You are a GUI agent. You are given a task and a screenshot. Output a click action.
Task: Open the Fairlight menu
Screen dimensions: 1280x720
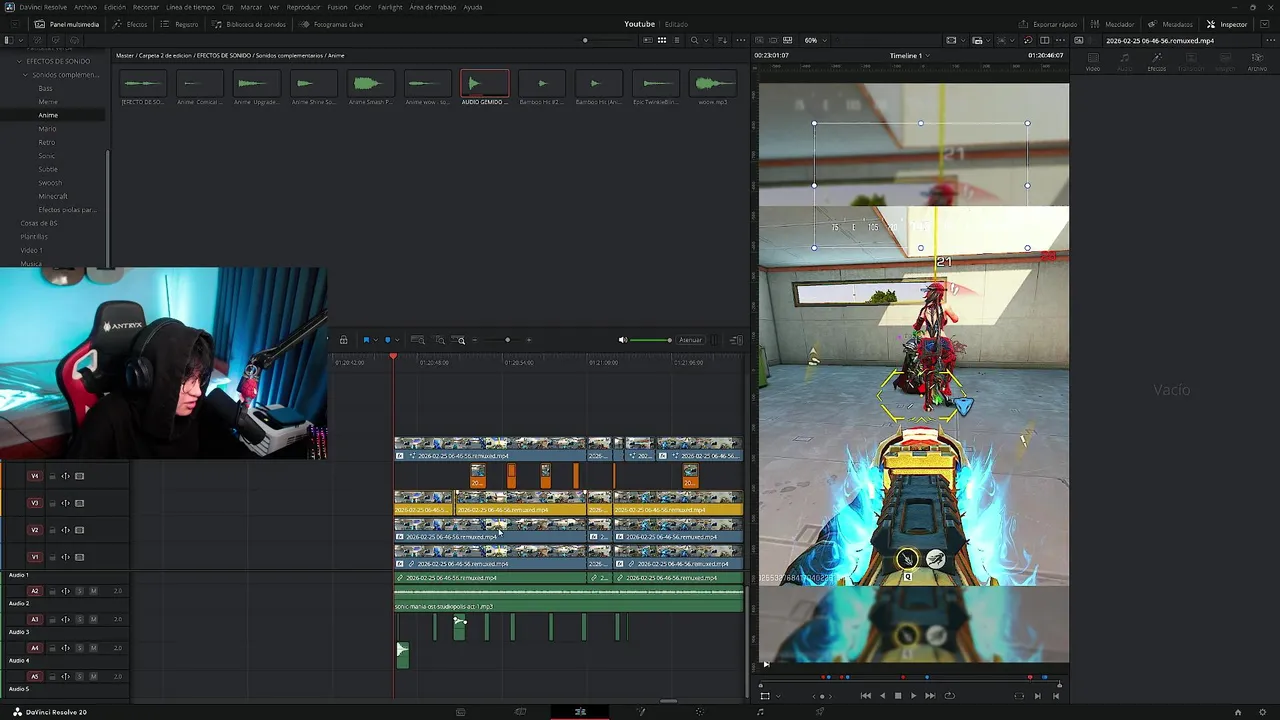(390, 7)
